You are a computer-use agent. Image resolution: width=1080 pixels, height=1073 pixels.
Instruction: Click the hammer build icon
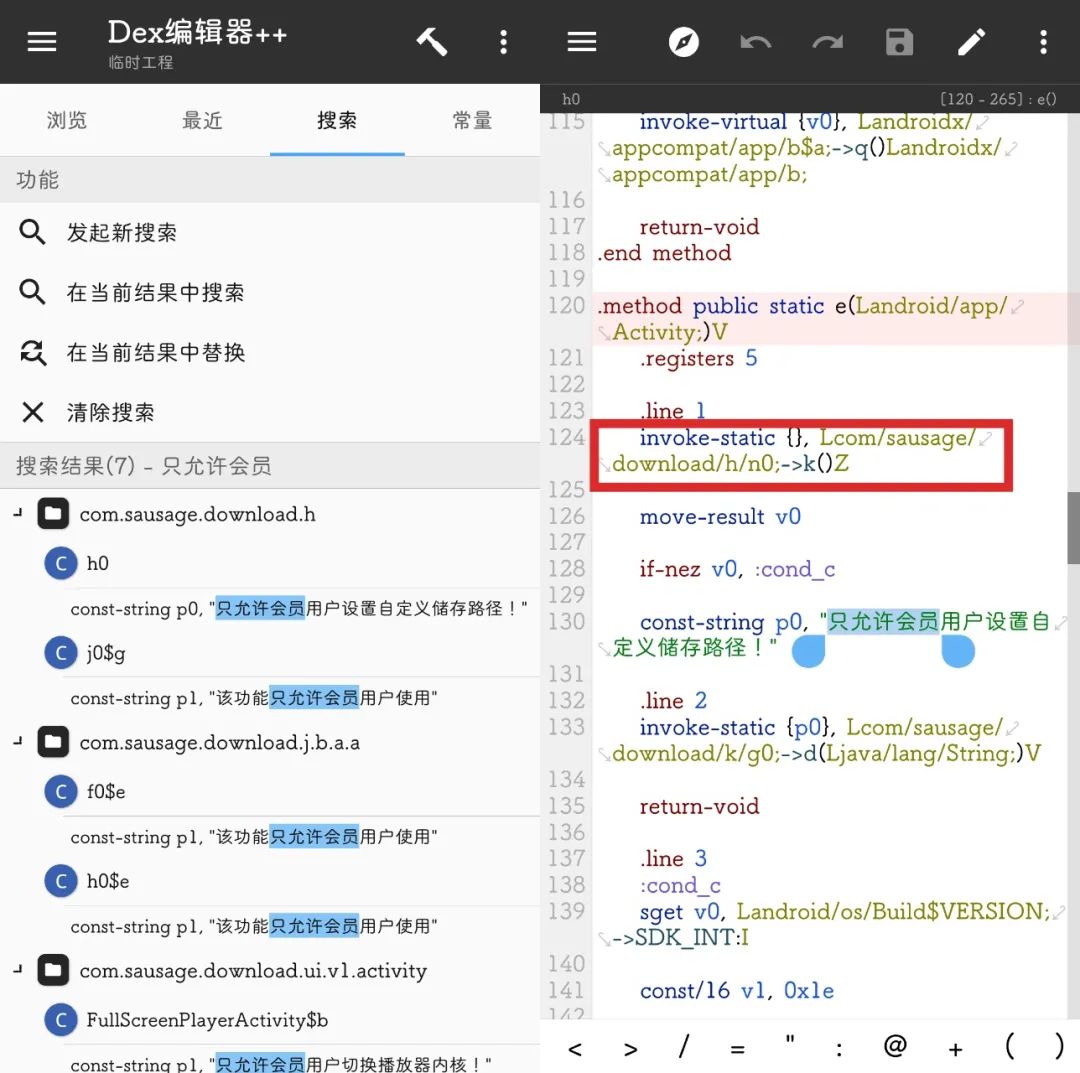click(432, 42)
